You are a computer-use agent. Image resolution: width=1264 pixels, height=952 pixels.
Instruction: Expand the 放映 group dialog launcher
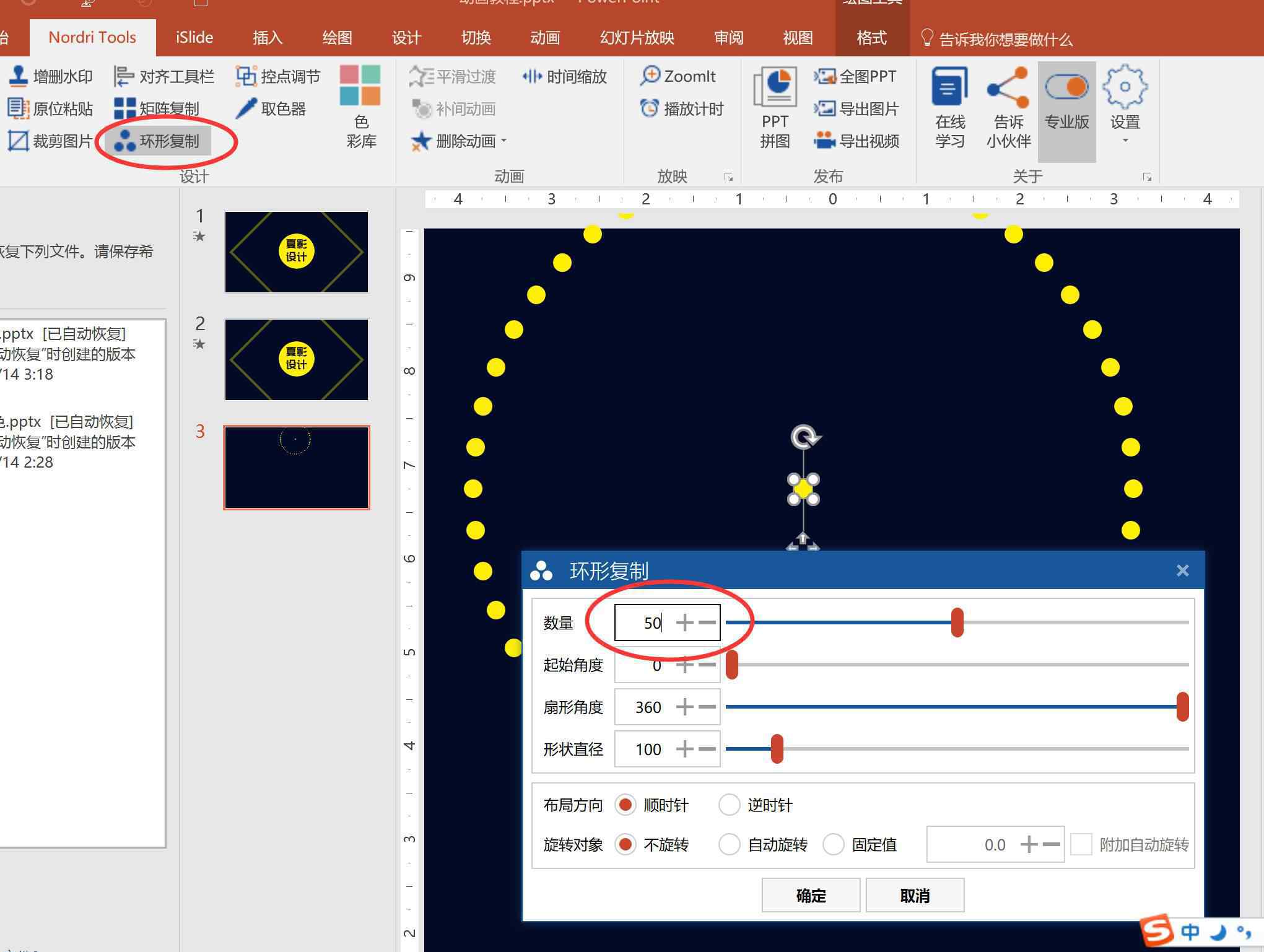728,178
